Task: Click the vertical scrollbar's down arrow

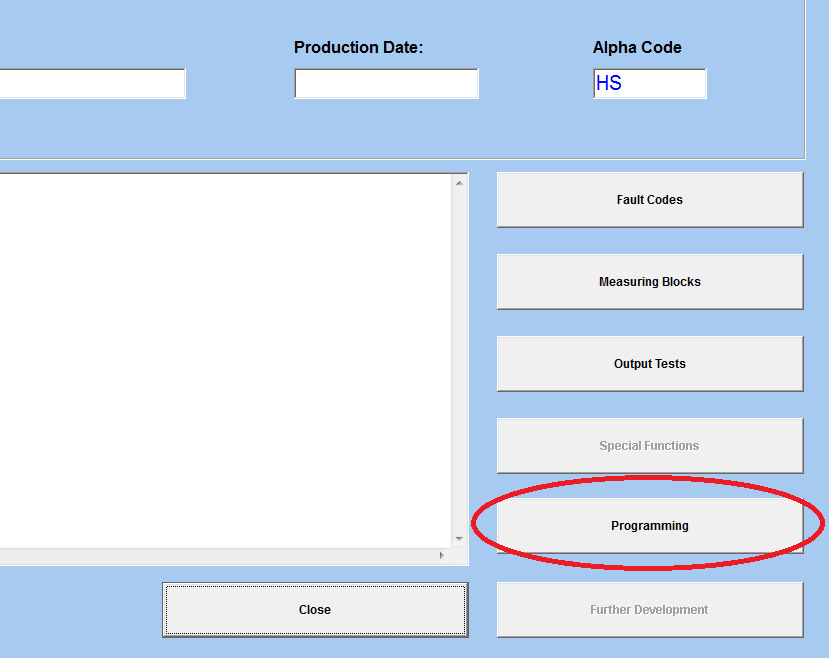Action: coord(460,540)
